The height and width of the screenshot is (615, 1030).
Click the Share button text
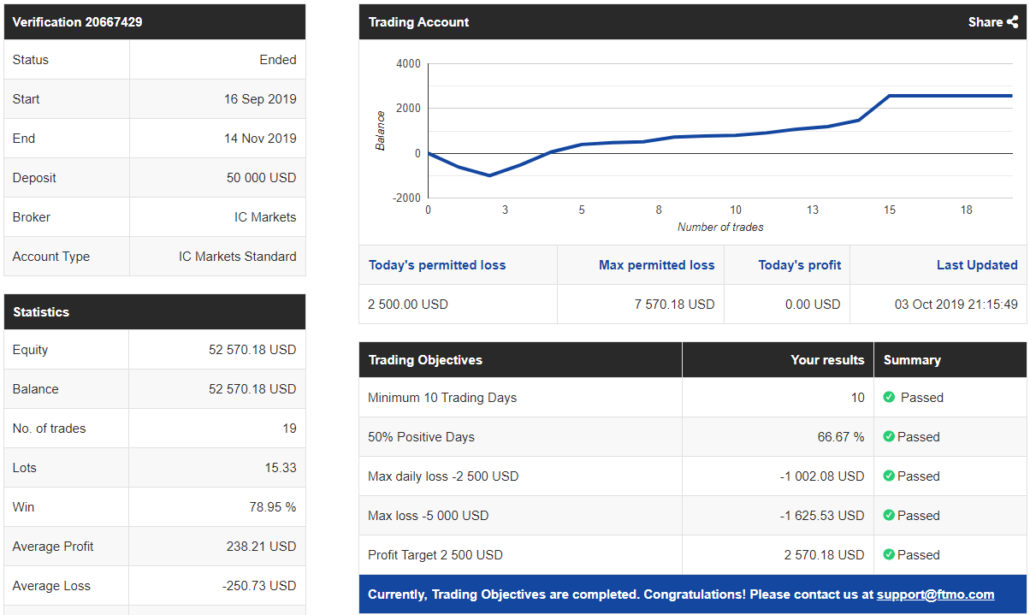click(x=985, y=22)
